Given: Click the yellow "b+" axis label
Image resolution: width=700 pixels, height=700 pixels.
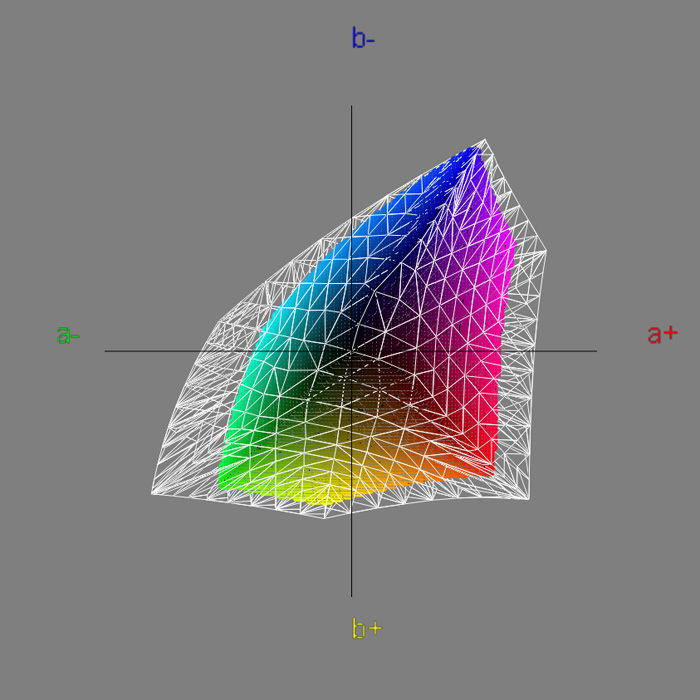Looking at the screenshot, I should coord(367,628).
